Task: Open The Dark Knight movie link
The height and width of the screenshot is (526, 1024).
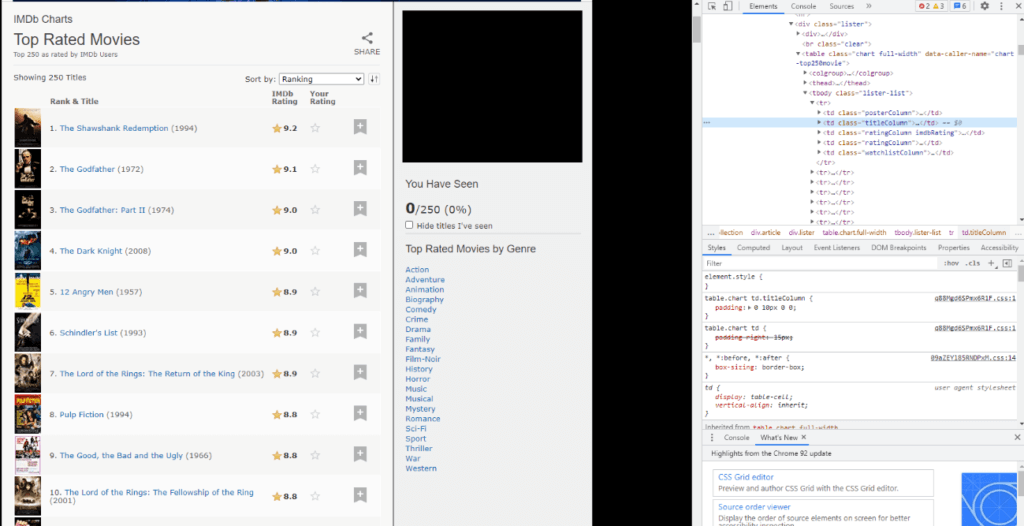Action: 91,251
